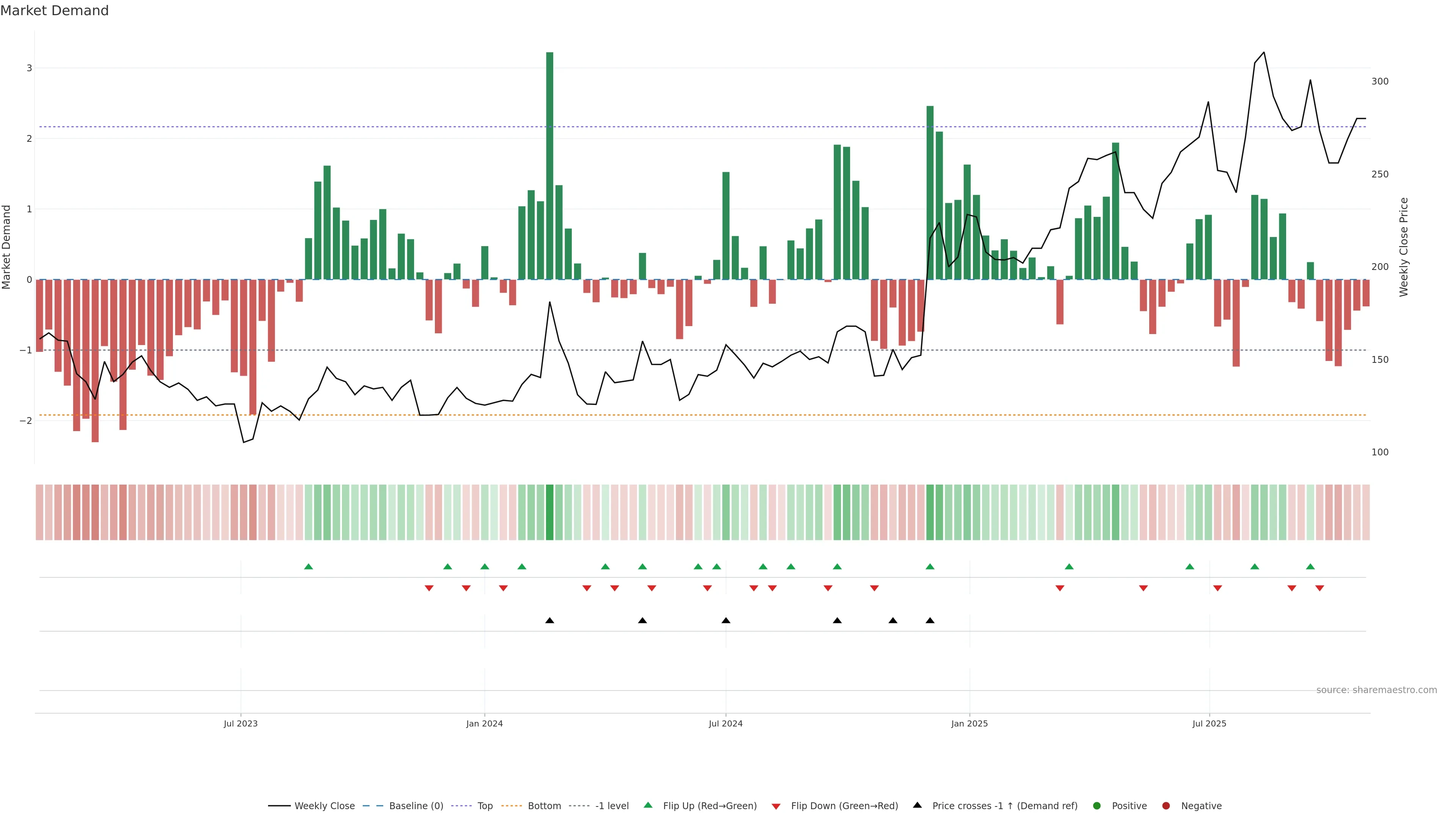Screen dimensions: 1456x819
Task: Click the green Flip Up triangle legend icon
Action: click(x=648, y=805)
